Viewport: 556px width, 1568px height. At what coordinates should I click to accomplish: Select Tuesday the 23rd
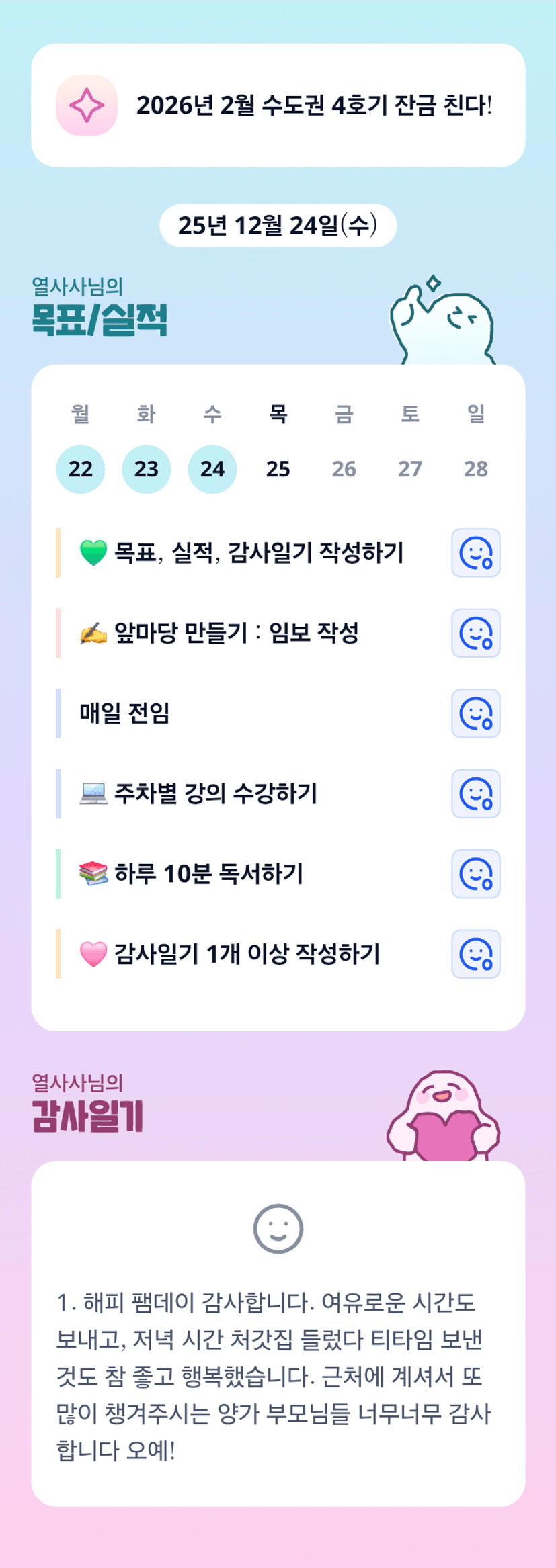pyautogui.click(x=147, y=469)
